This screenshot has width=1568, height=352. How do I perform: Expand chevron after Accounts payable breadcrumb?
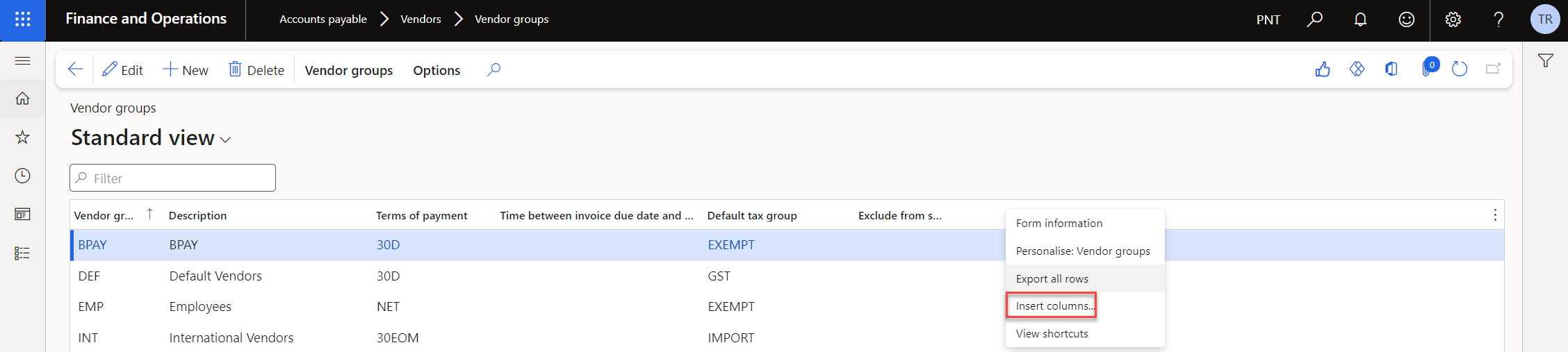(384, 19)
